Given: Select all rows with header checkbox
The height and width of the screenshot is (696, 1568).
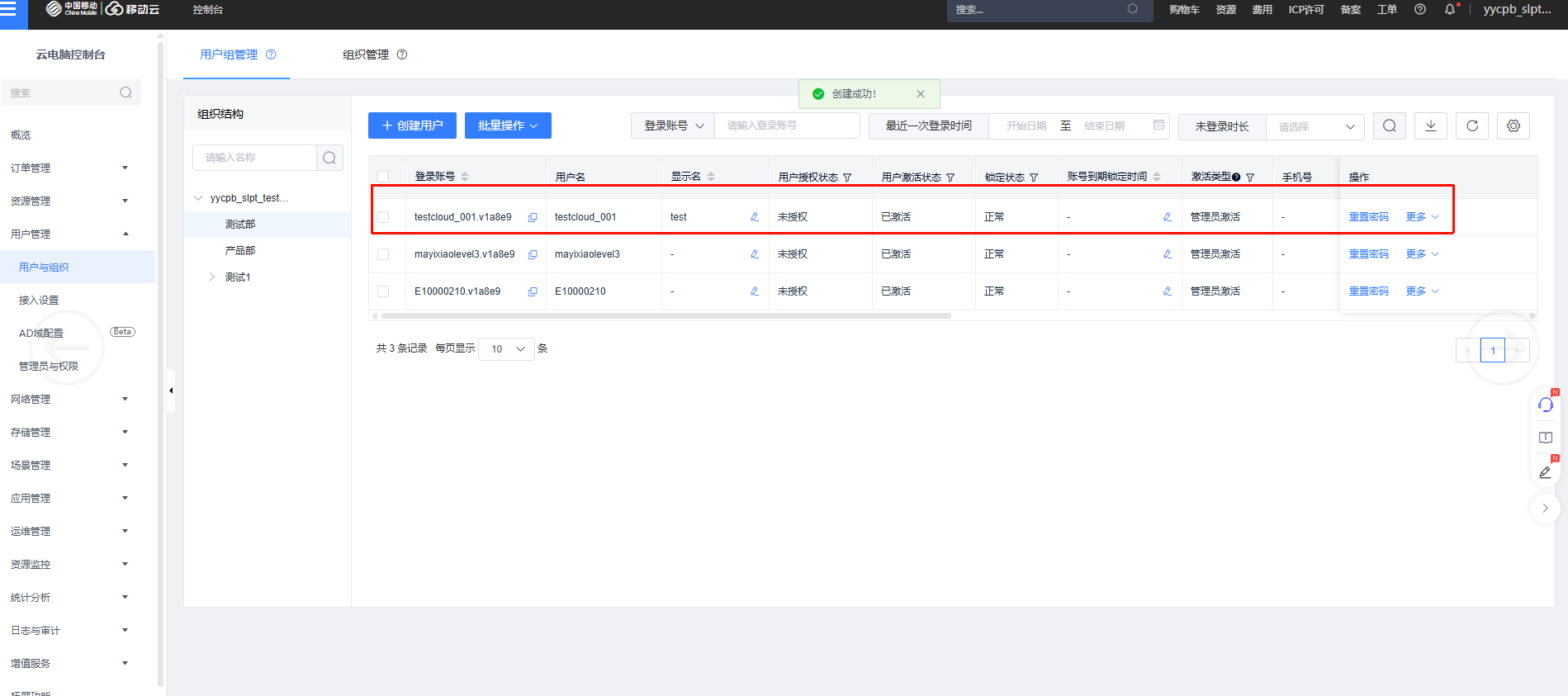Looking at the screenshot, I should click(383, 177).
